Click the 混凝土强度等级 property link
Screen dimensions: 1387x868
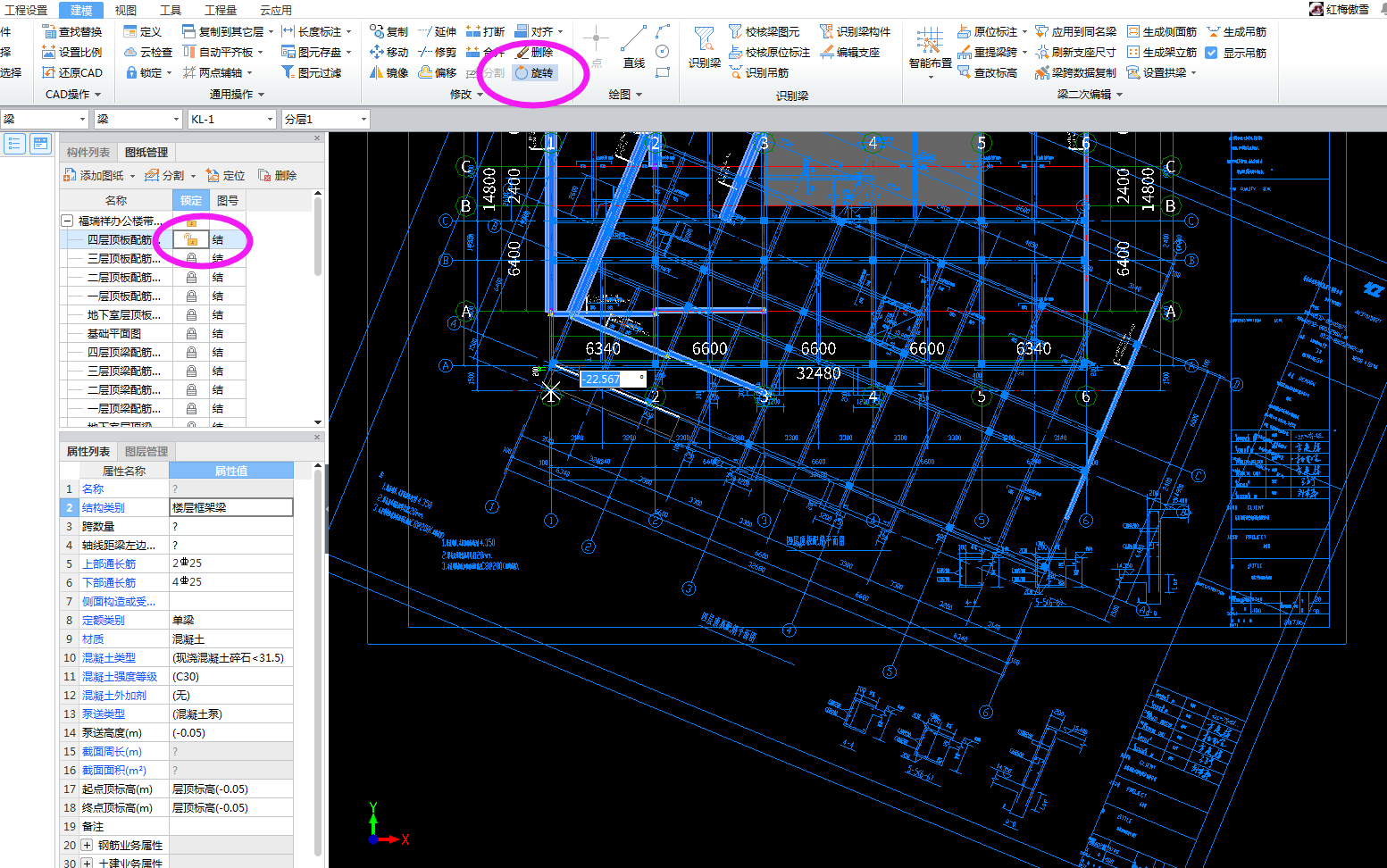120,676
